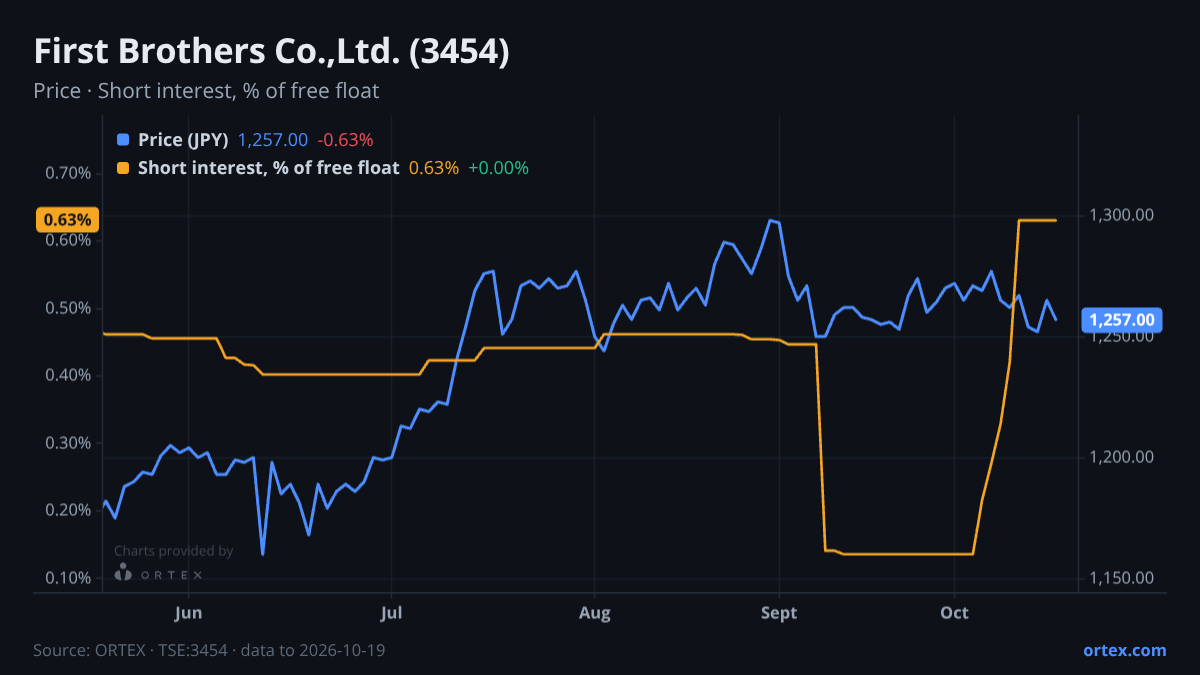Click the subtitle 'Price · Short interest, % of free float'

(x=206, y=91)
